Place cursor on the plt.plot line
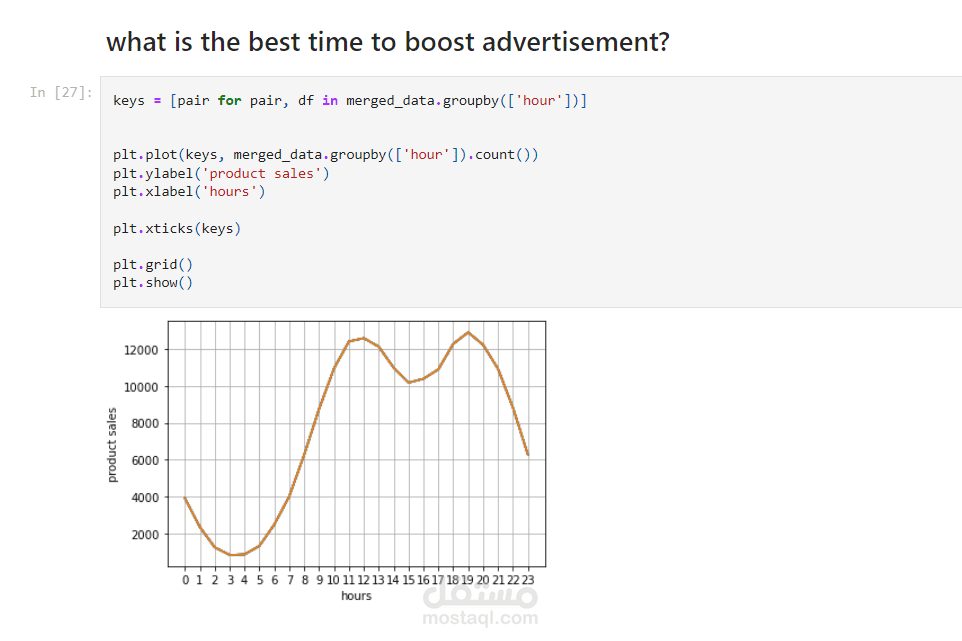The width and height of the screenshot is (962, 641). coord(325,154)
